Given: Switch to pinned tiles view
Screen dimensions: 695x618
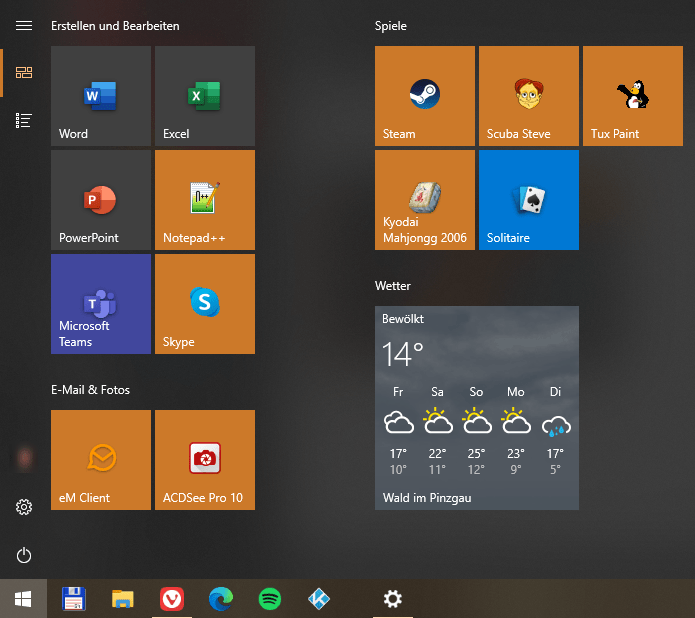Looking at the screenshot, I should pyautogui.click(x=24, y=72).
